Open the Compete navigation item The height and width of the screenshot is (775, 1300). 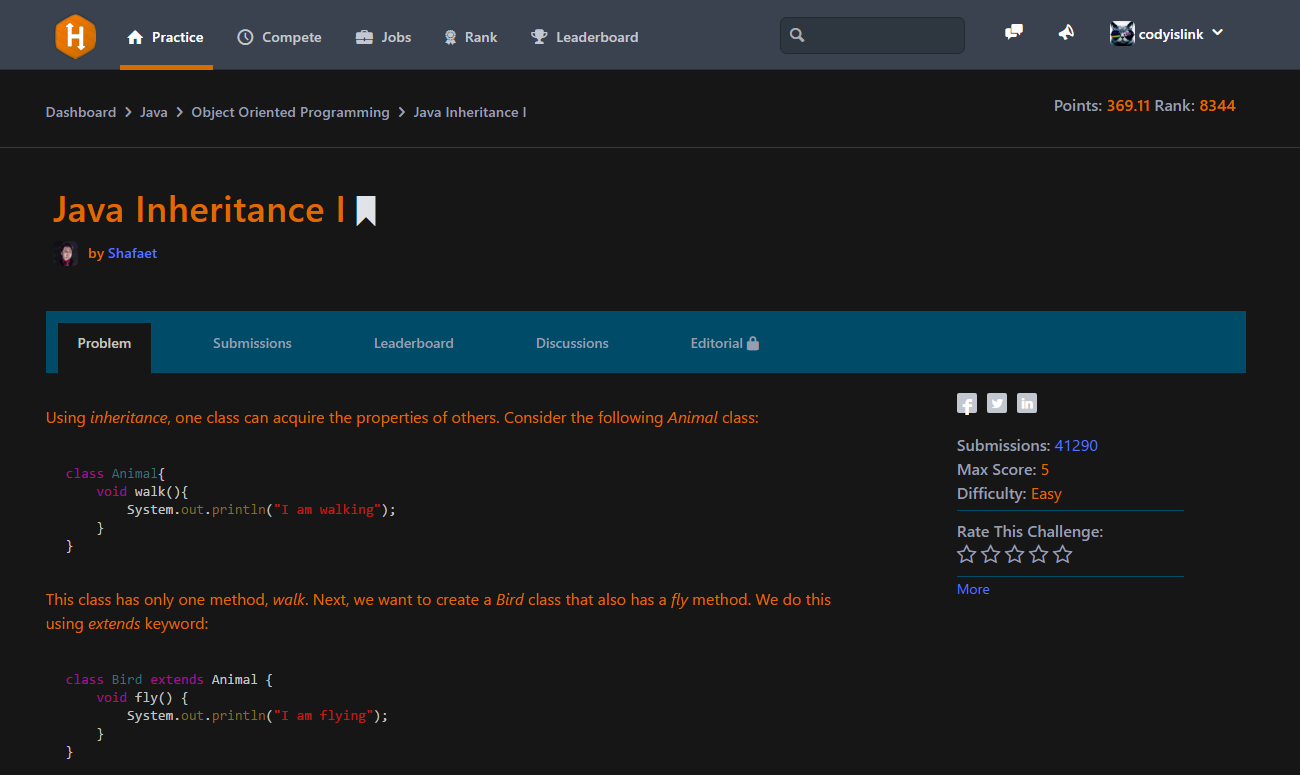[279, 37]
